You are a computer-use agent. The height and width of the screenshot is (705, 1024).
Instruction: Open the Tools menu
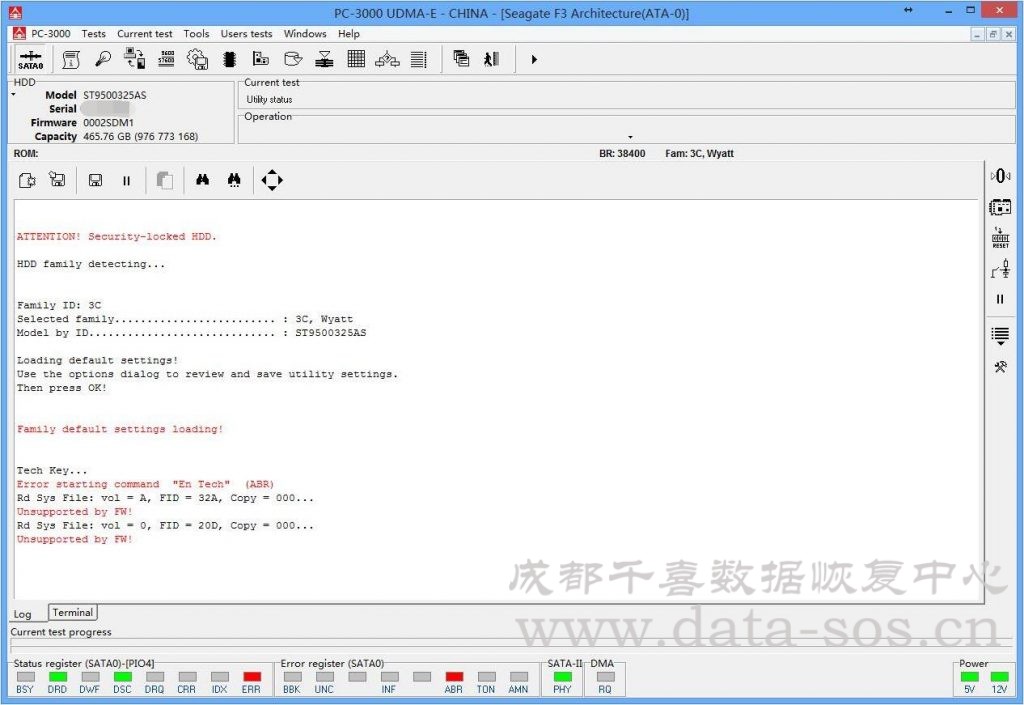tap(196, 33)
